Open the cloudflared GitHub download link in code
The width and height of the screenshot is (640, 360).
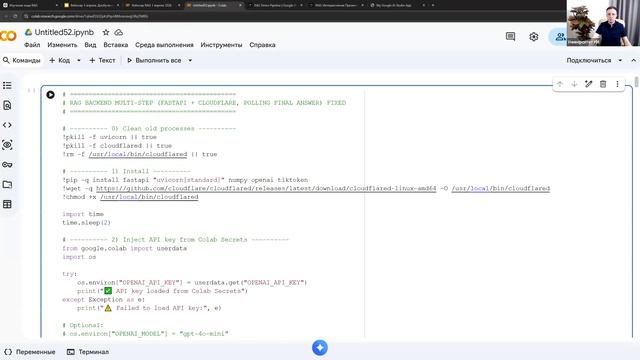pos(266,189)
